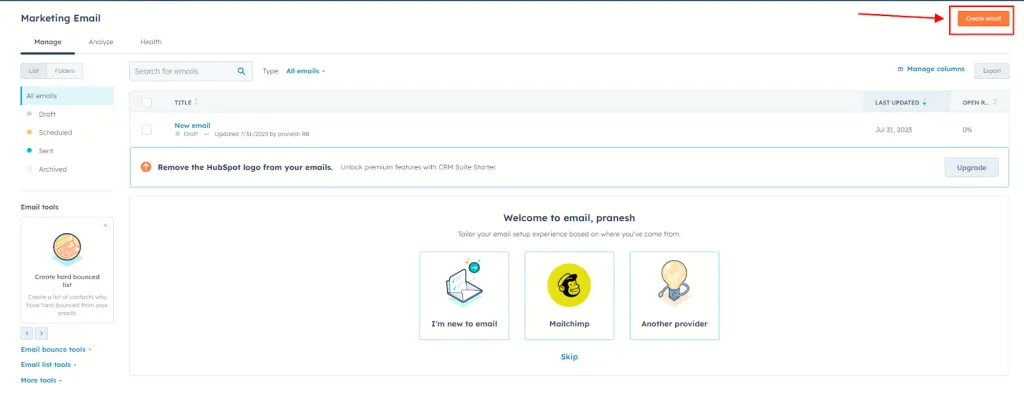Click the orange upgrade arrow icon
Image resolution: width=1024 pixels, height=394 pixels.
(146, 167)
